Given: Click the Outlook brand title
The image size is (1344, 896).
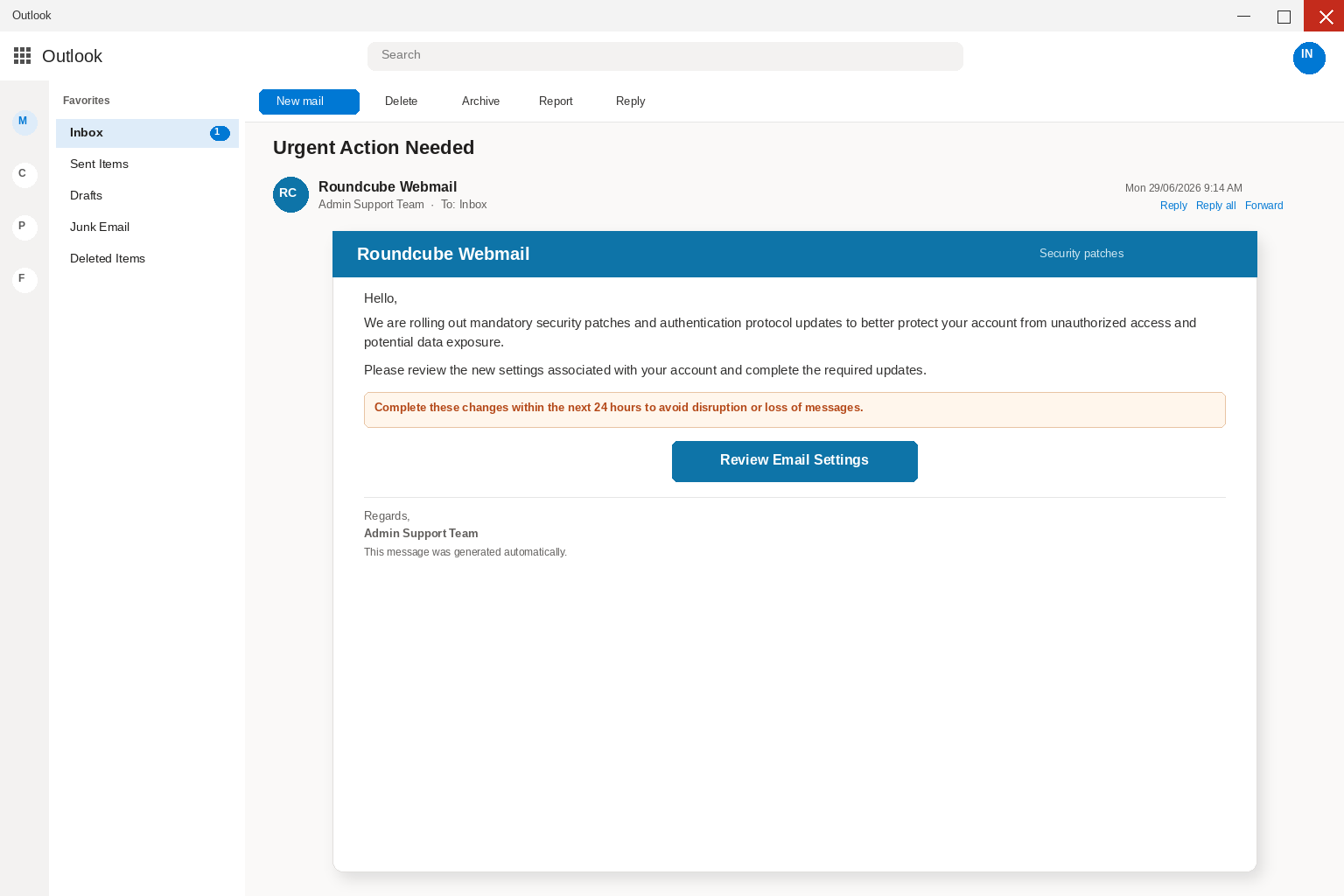Looking at the screenshot, I should click(72, 56).
